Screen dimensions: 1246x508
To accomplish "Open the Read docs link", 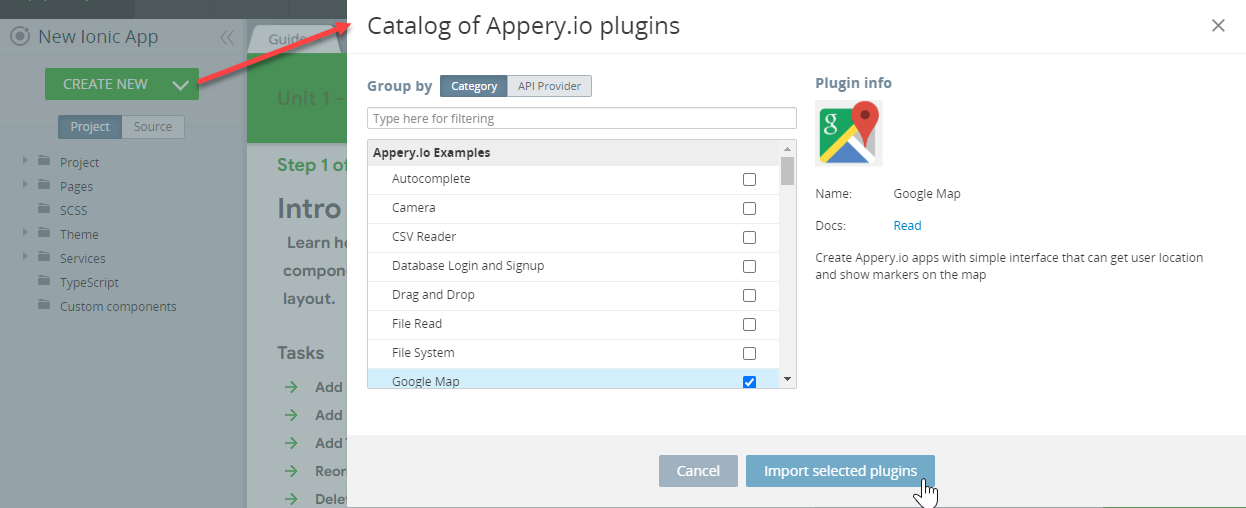I will 907,226.
